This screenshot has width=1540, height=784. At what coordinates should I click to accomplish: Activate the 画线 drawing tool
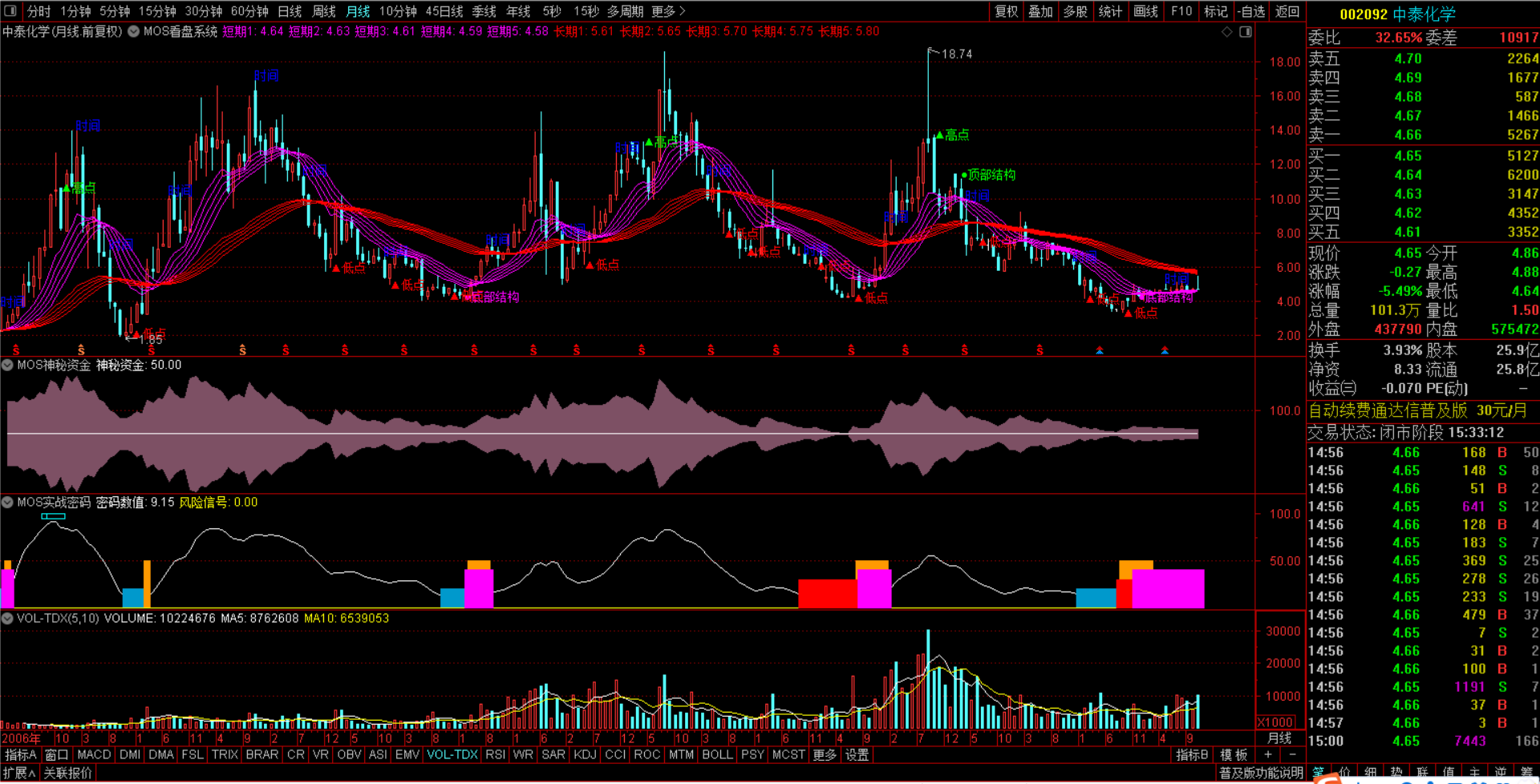click(x=1145, y=11)
